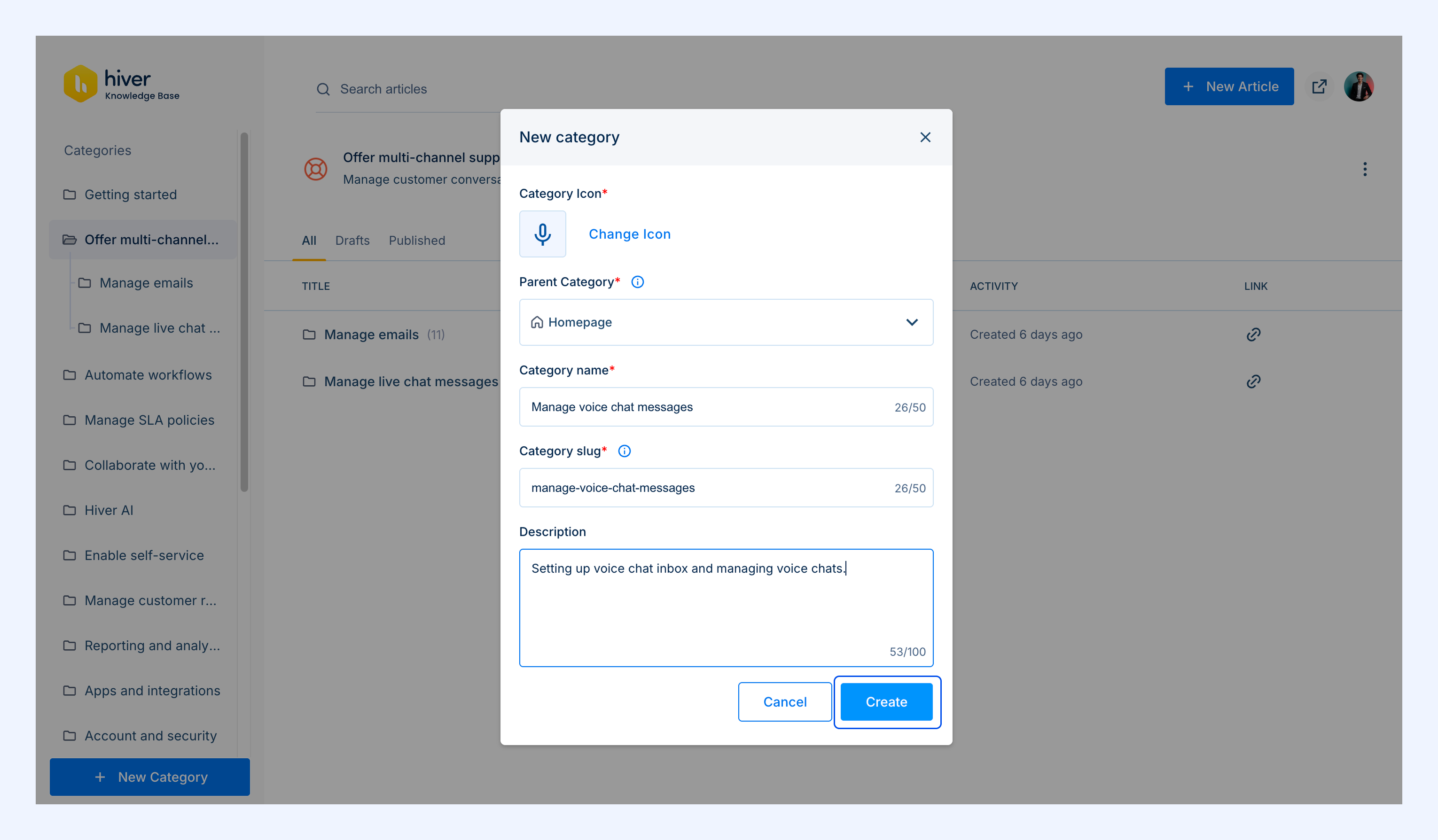Click the Category name input field
Viewport: 1438px width, 840px height.
tap(726, 407)
